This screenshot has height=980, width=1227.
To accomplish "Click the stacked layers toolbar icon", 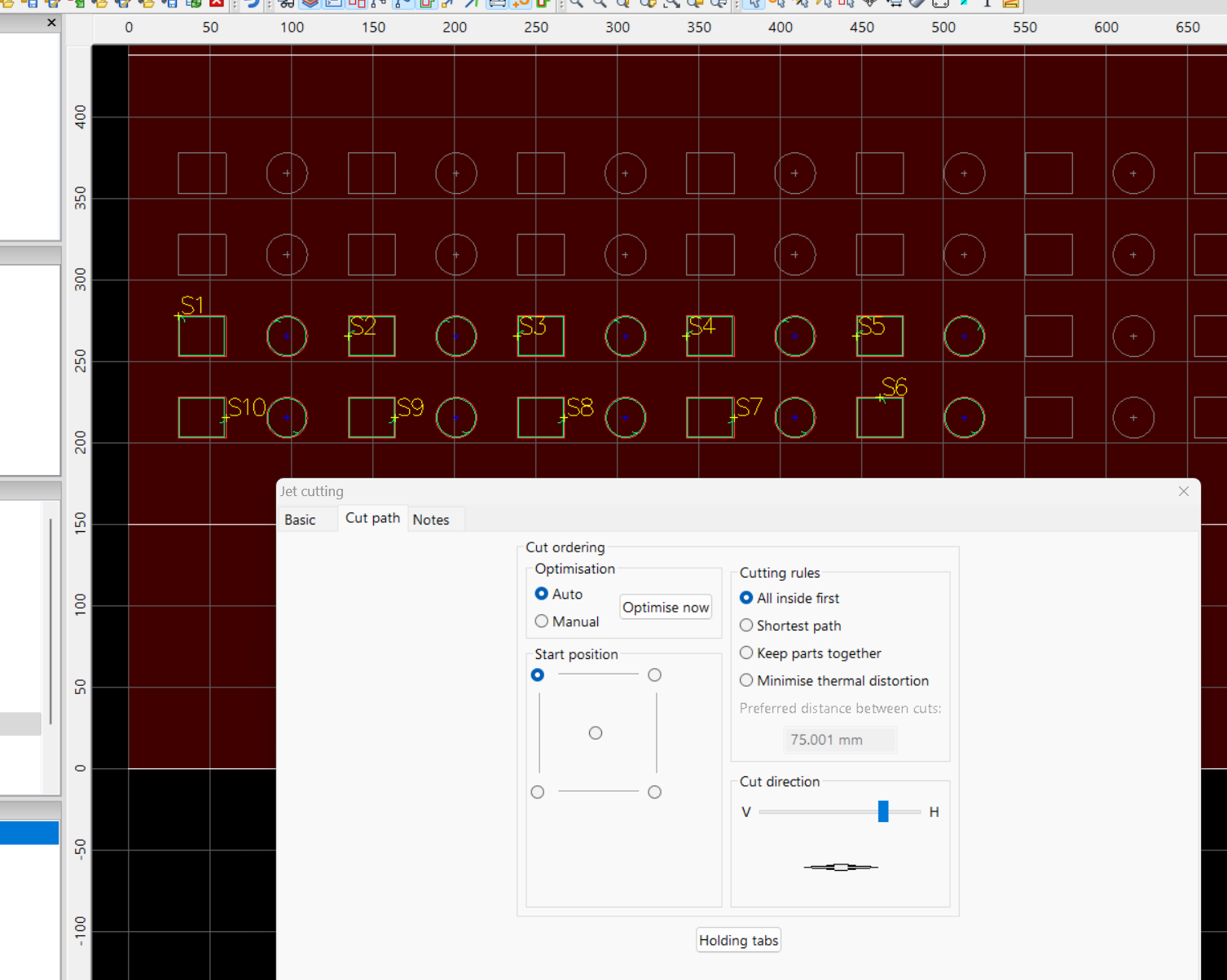I will pyautogui.click(x=310, y=3).
